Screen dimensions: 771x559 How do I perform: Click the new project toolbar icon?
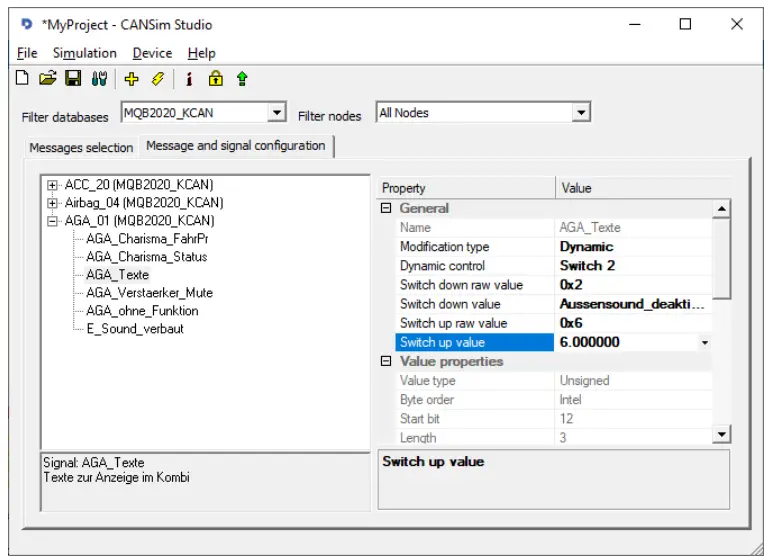point(22,79)
